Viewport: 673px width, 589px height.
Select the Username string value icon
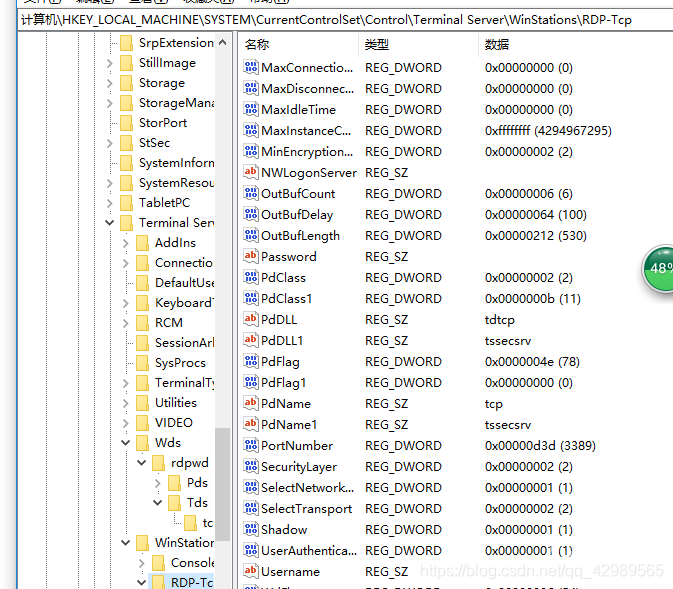[x=251, y=571]
